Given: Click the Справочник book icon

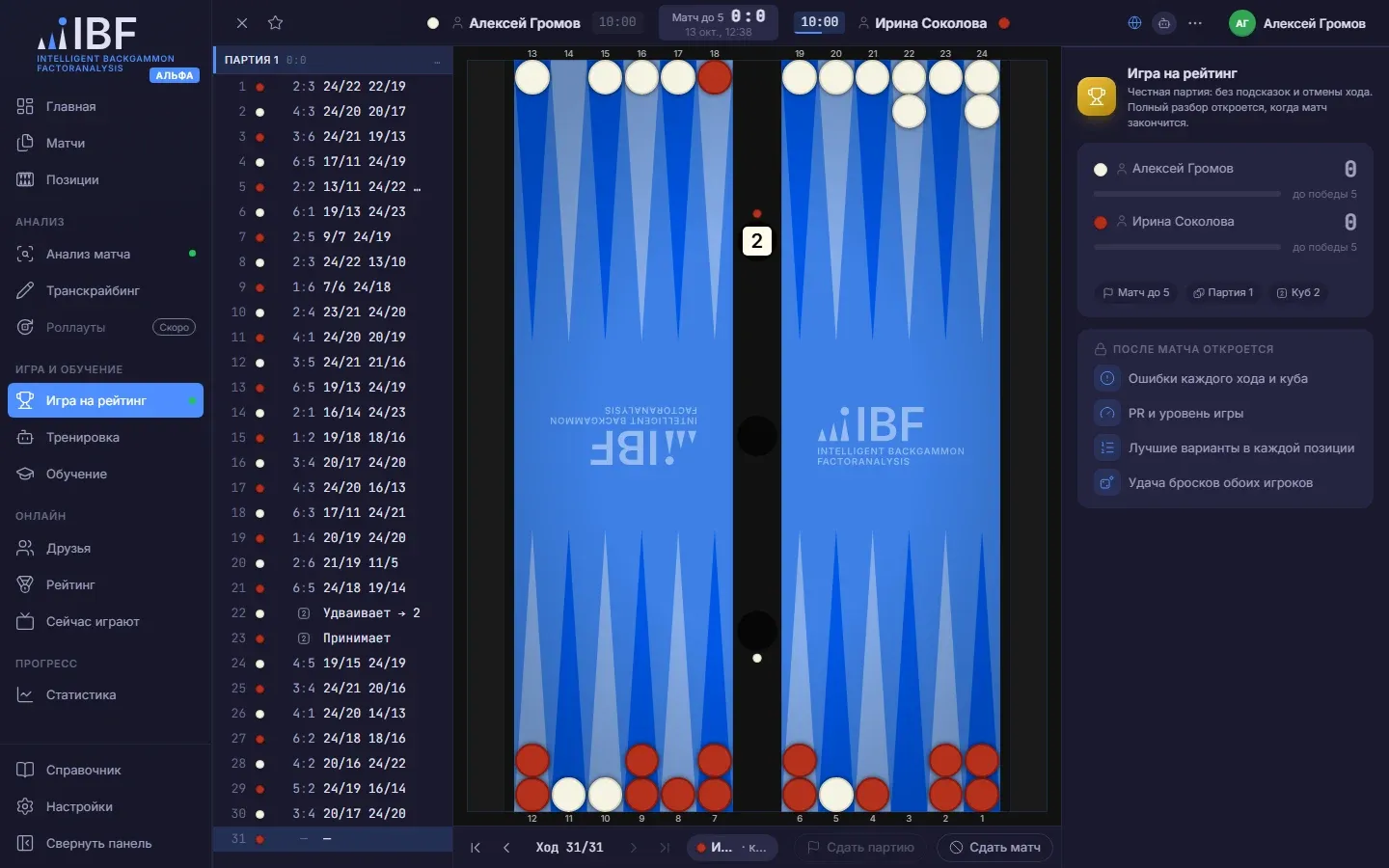Looking at the screenshot, I should (25, 770).
